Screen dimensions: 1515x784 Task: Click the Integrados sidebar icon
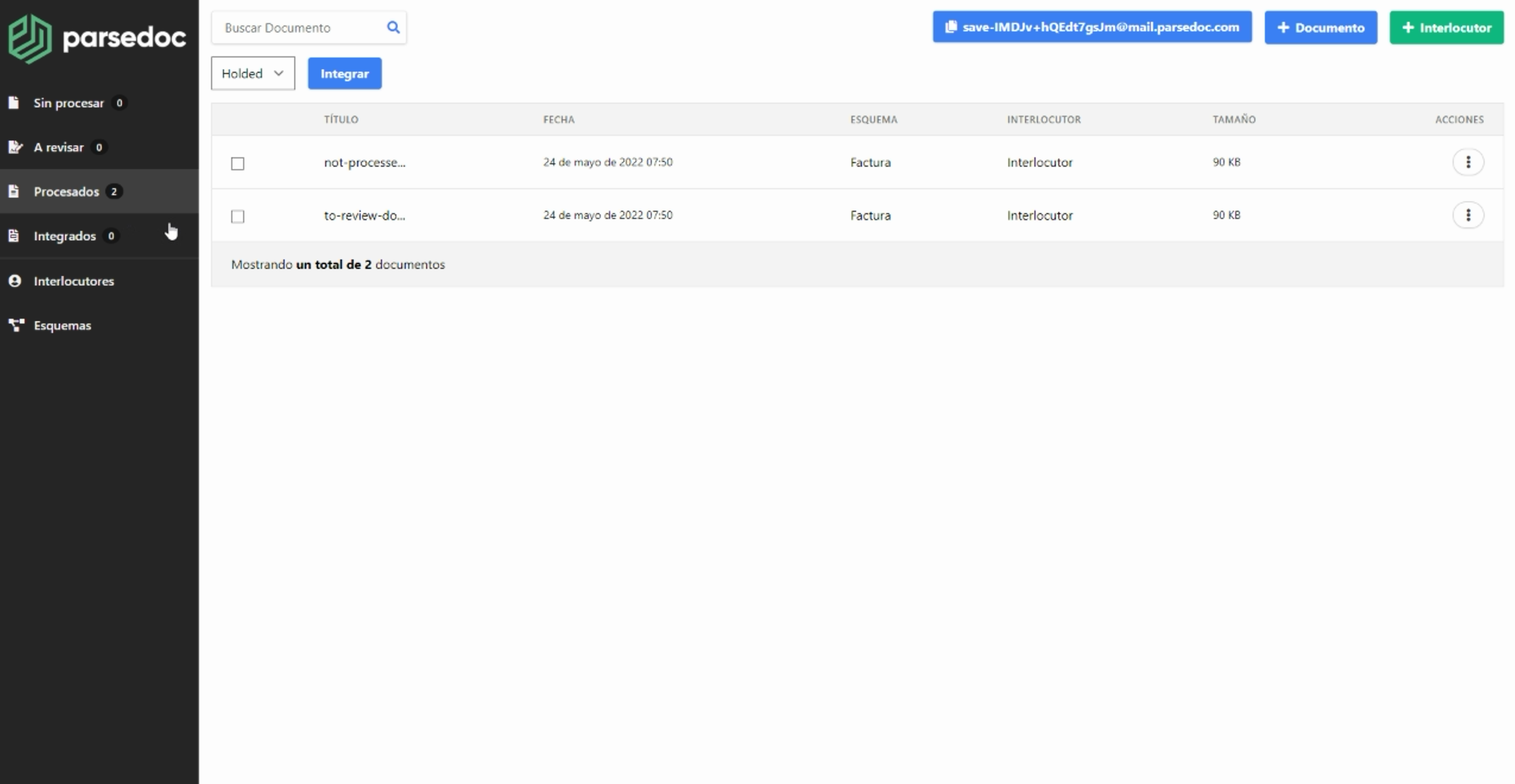pyautogui.click(x=14, y=236)
